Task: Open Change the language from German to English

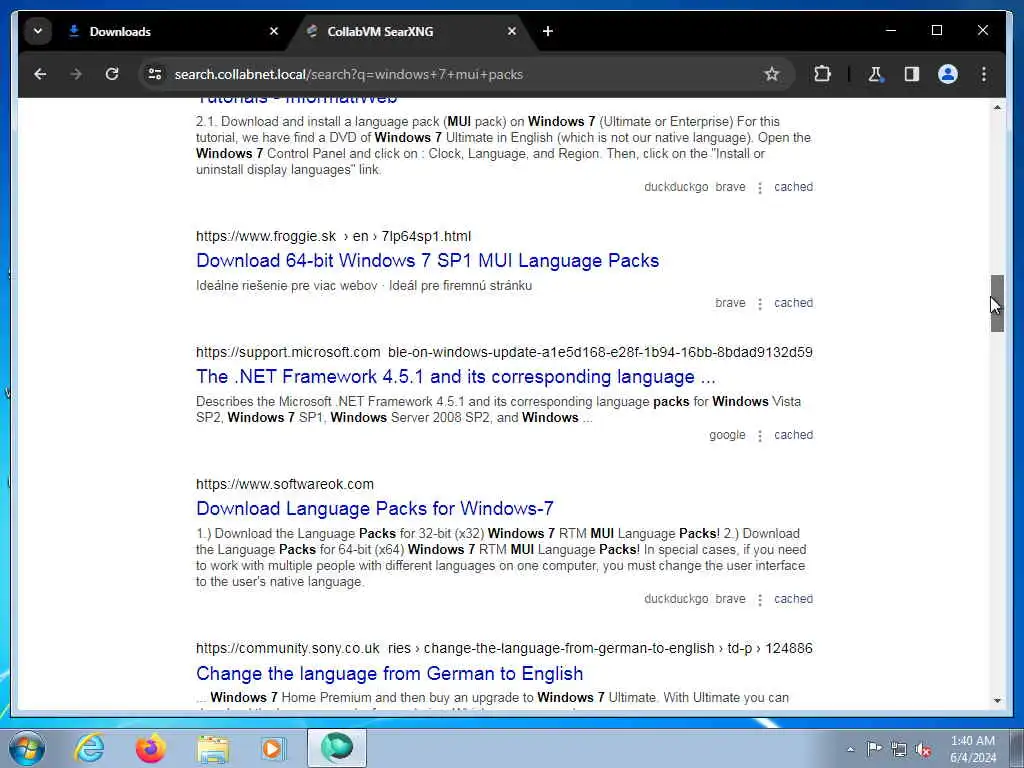Action: (390, 673)
